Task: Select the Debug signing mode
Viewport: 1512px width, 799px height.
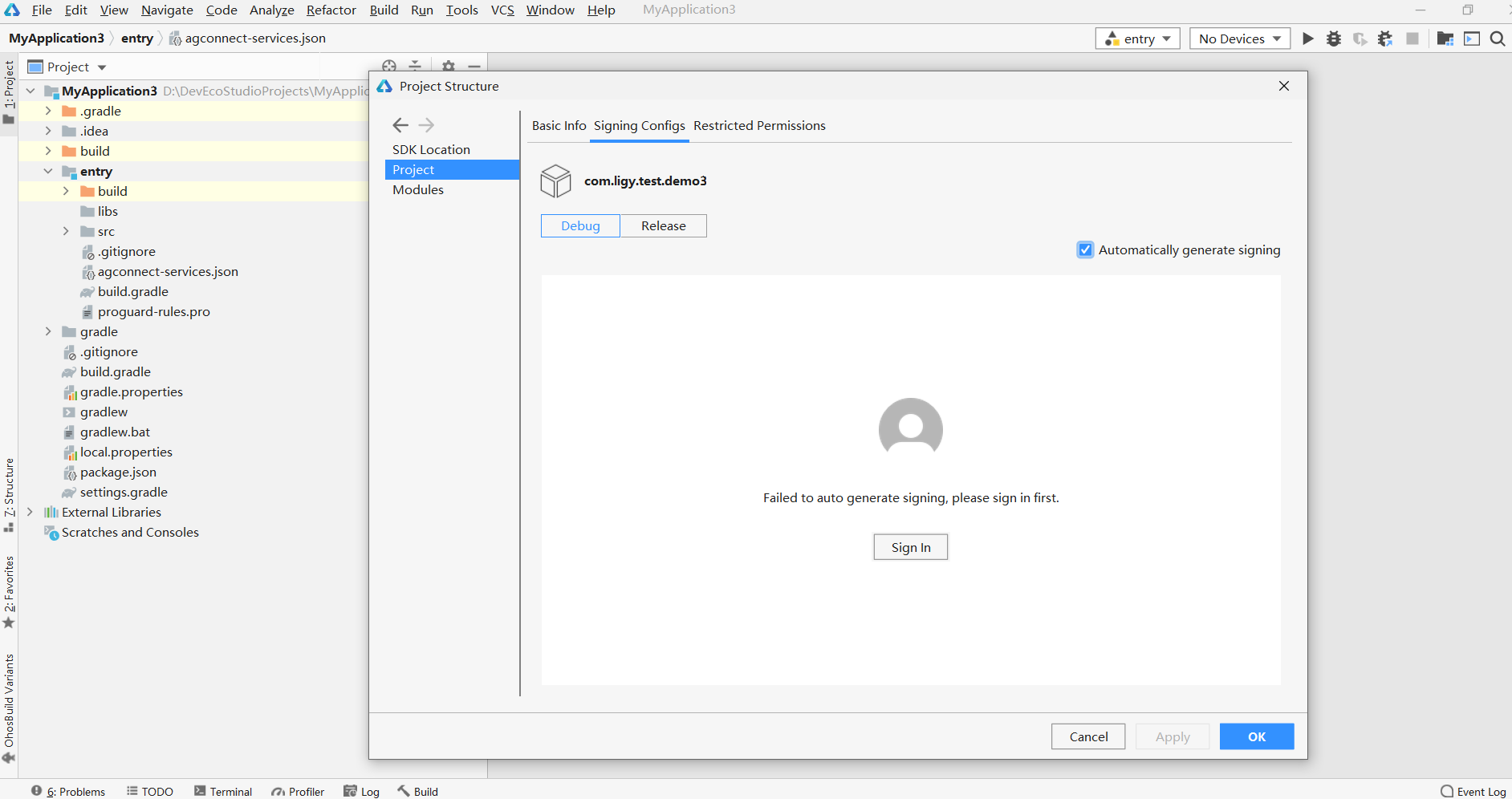Action: (580, 226)
